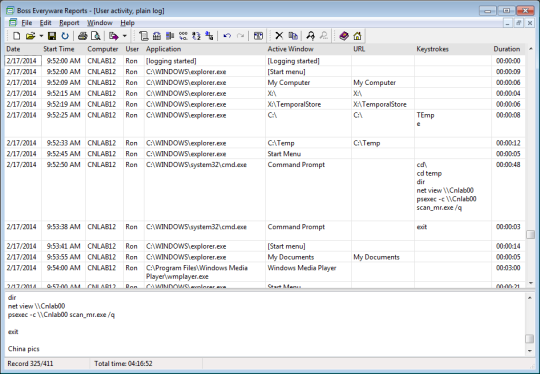This screenshot has width=540, height=374.
Task: Click the 'Record 325/411' status bar entry
Action: [x=30, y=364]
